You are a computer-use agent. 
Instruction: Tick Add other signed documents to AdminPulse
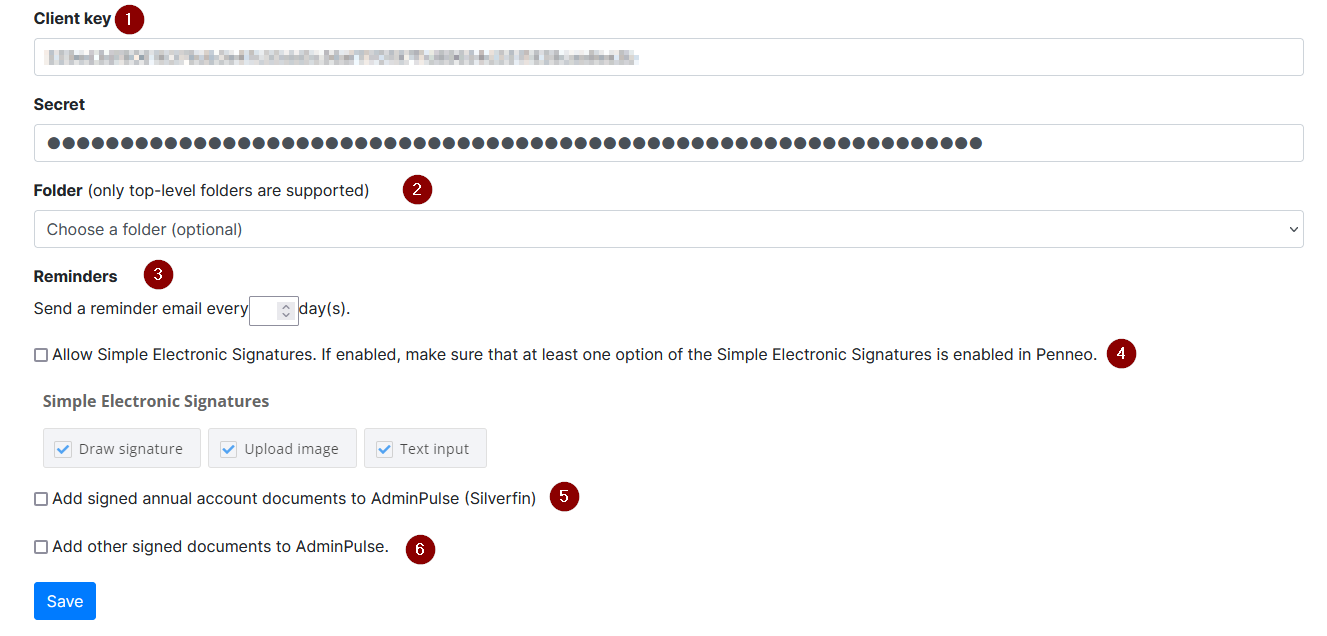[x=41, y=547]
